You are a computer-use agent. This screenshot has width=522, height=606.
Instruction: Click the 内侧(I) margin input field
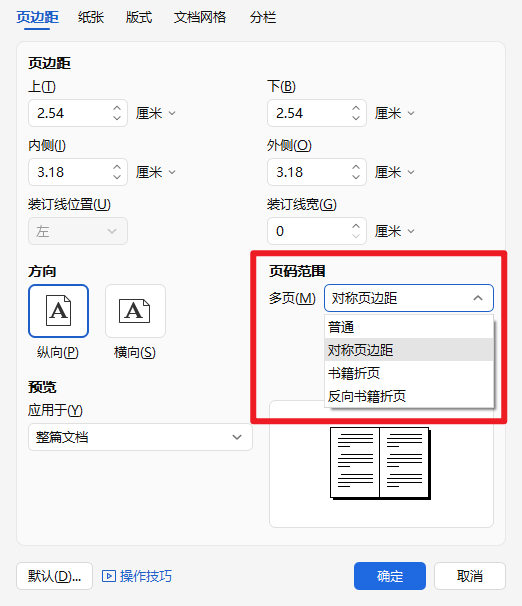(x=78, y=172)
